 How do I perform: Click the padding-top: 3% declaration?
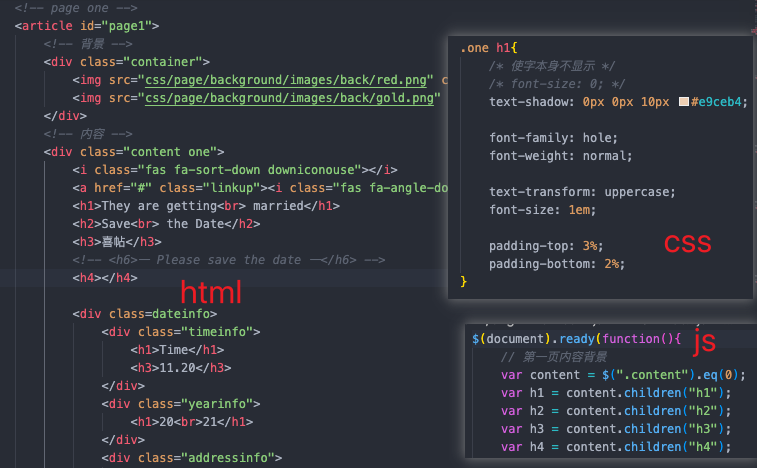pos(546,245)
